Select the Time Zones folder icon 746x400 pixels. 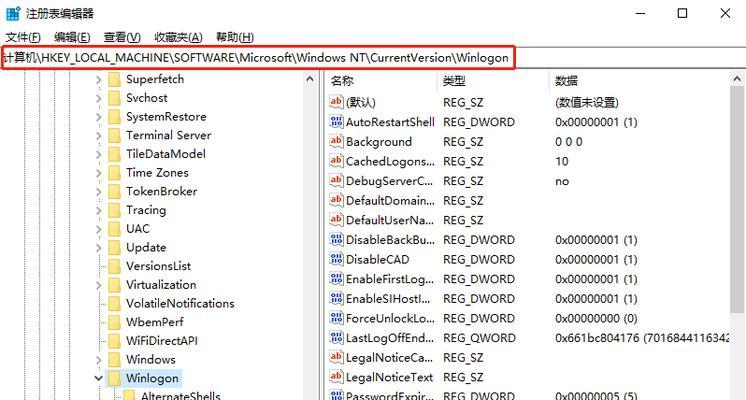tap(114, 173)
